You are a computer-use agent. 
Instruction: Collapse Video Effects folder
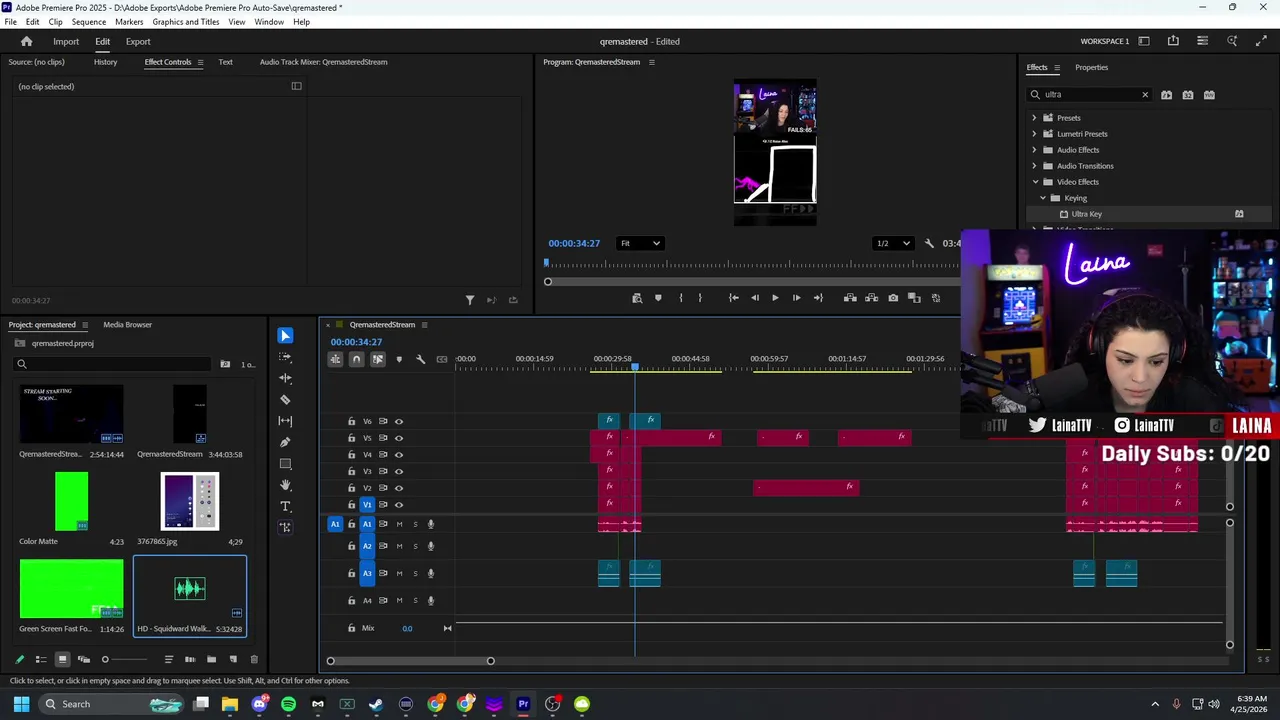click(x=1035, y=182)
